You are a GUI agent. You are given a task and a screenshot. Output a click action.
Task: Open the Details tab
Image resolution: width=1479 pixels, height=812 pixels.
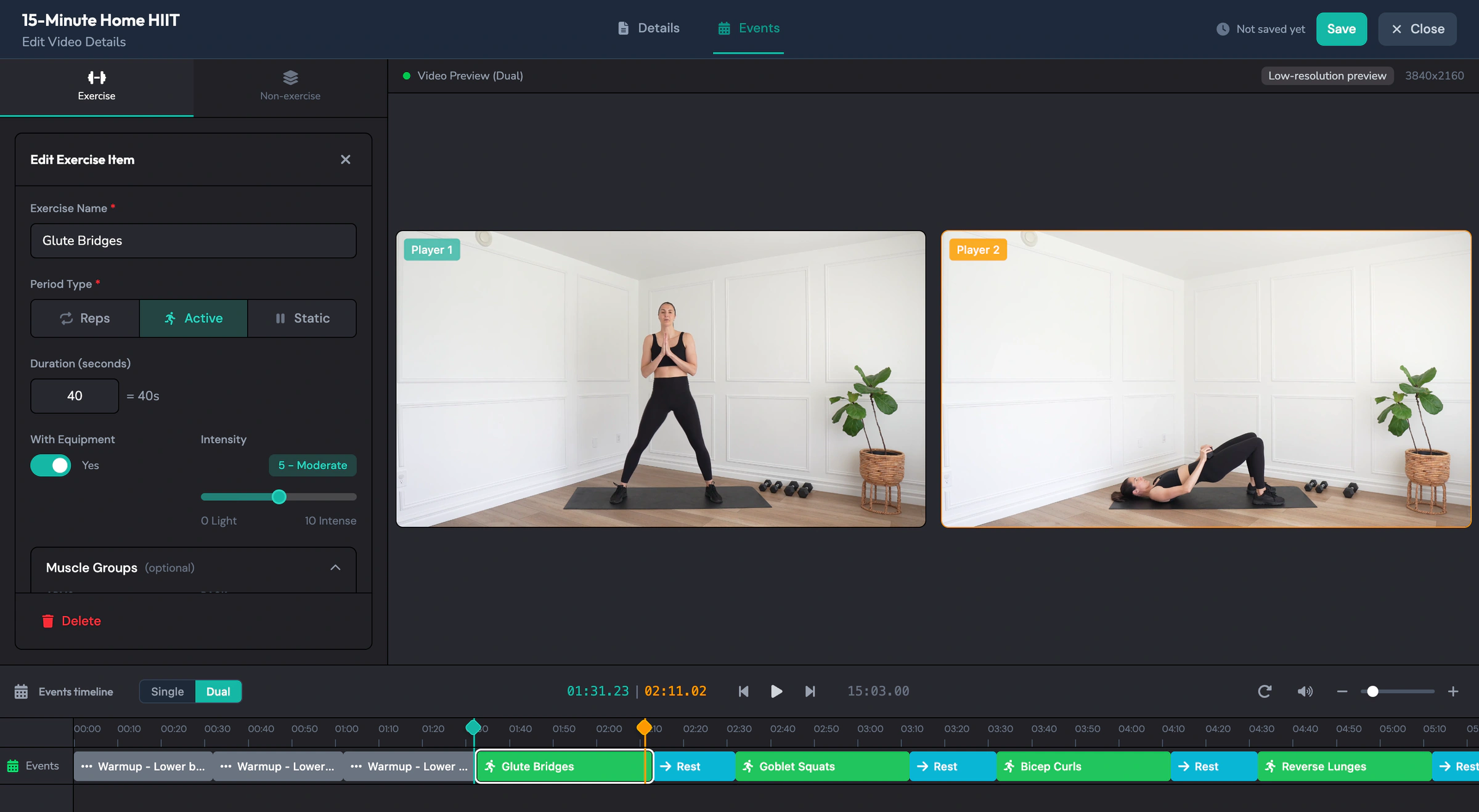pos(648,28)
